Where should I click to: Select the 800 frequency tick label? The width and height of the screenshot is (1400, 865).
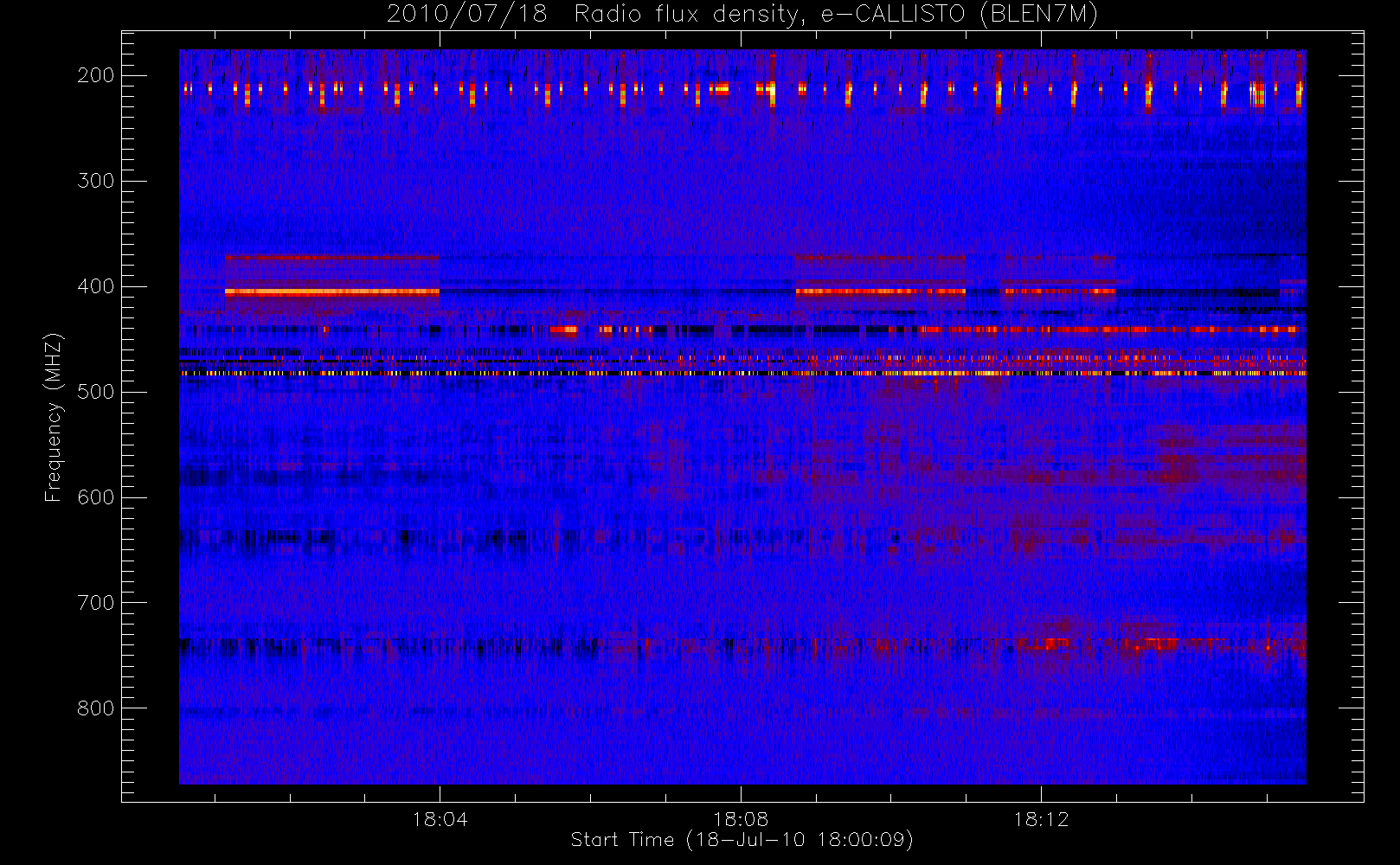pos(95,708)
